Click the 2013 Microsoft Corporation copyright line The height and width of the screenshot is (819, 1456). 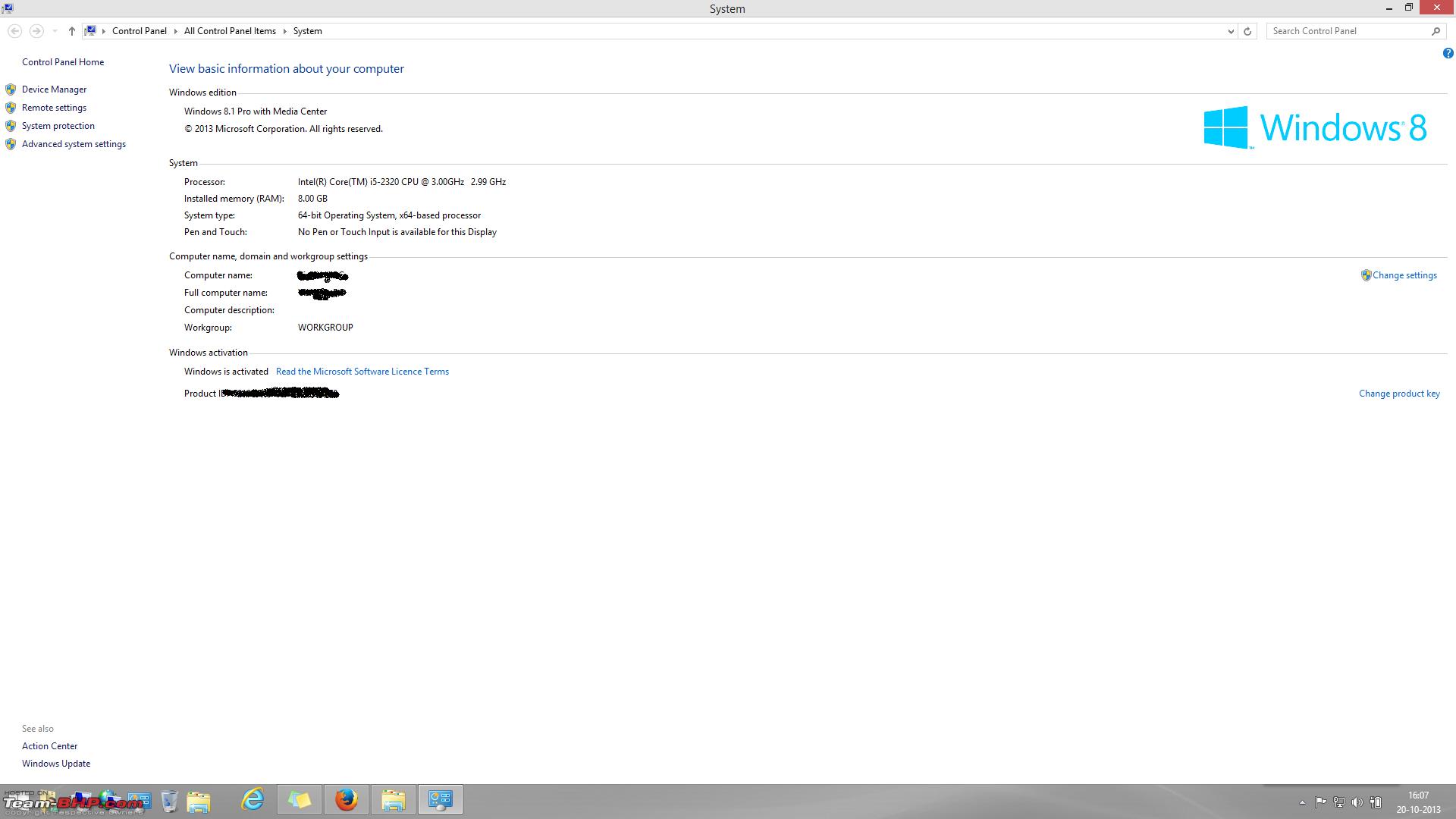[284, 129]
